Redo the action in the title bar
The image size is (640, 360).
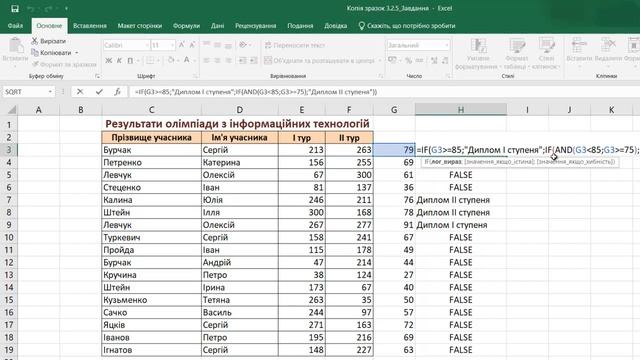(48, 9)
